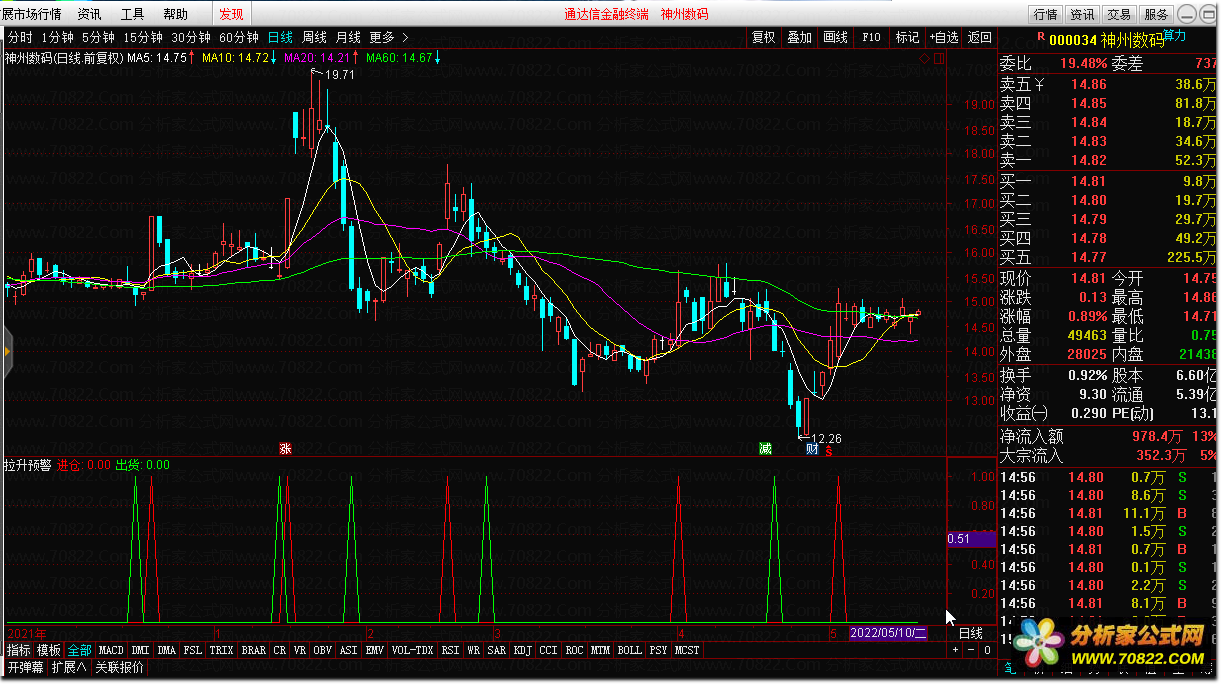Click the 财 marker under the chart

[x=812, y=449]
